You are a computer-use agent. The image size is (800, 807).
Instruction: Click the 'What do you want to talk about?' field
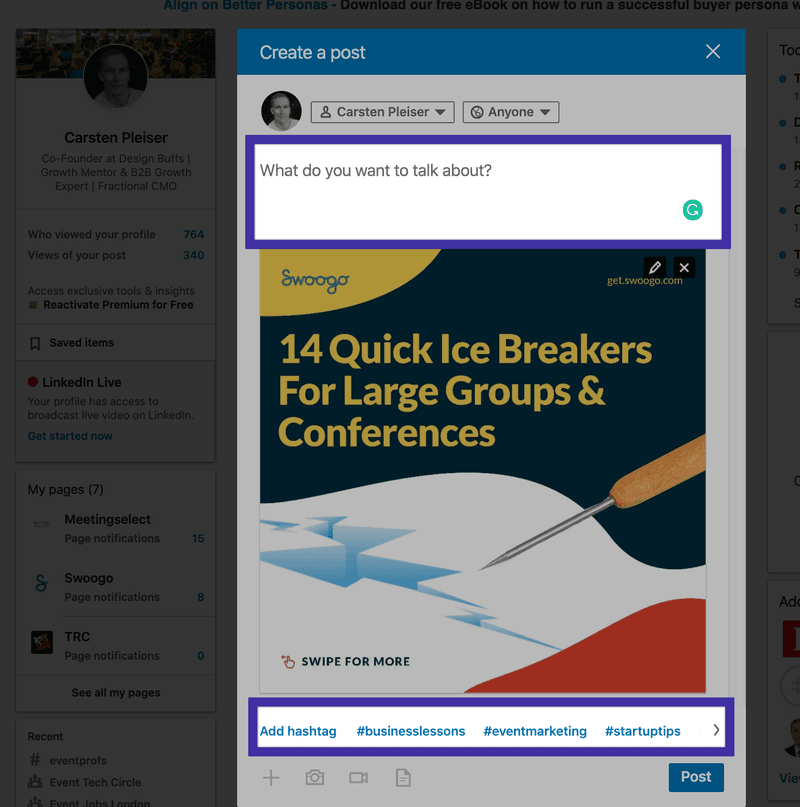point(488,191)
